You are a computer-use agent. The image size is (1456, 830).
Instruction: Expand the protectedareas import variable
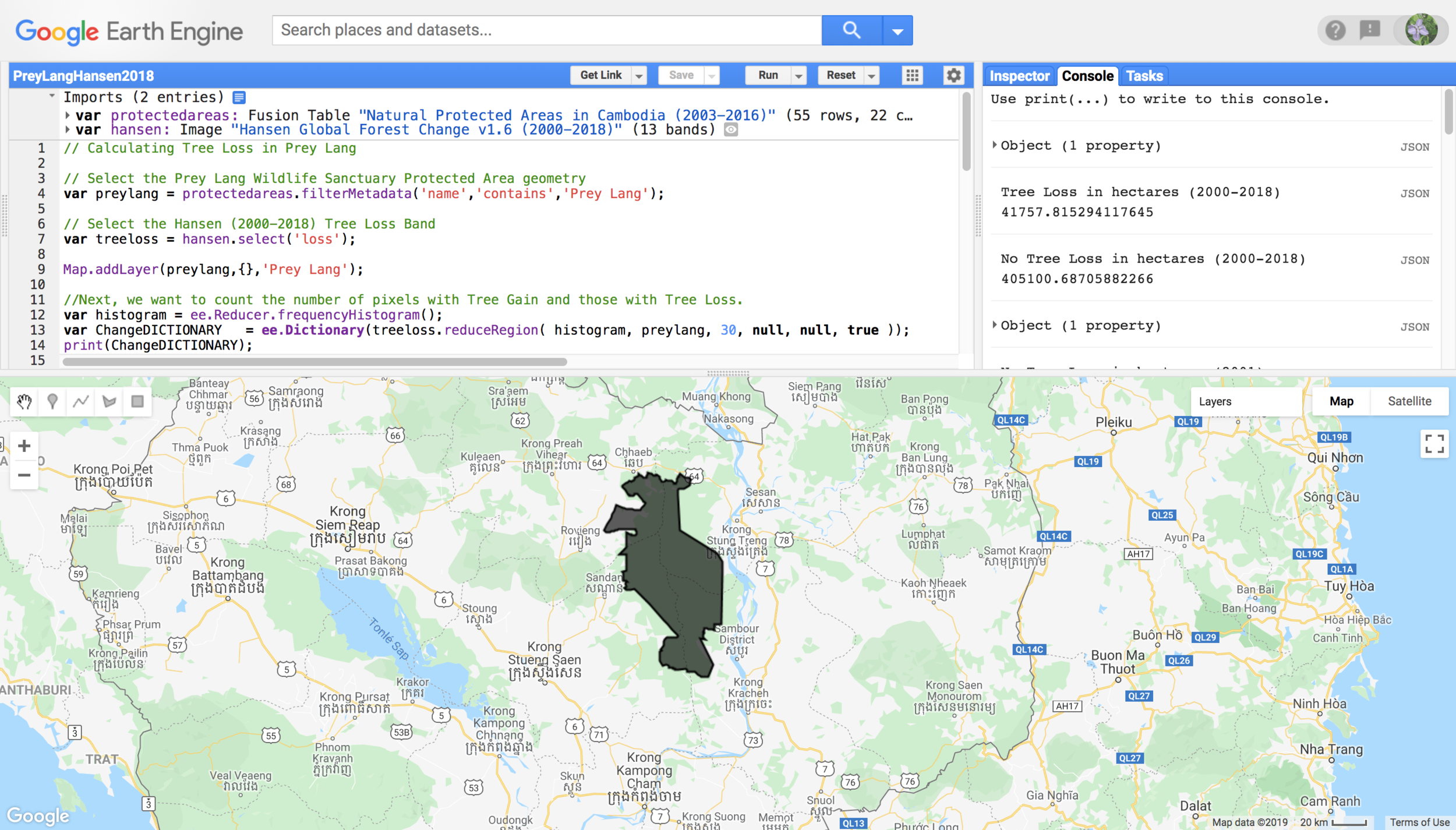pyautogui.click(x=68, y=115)
